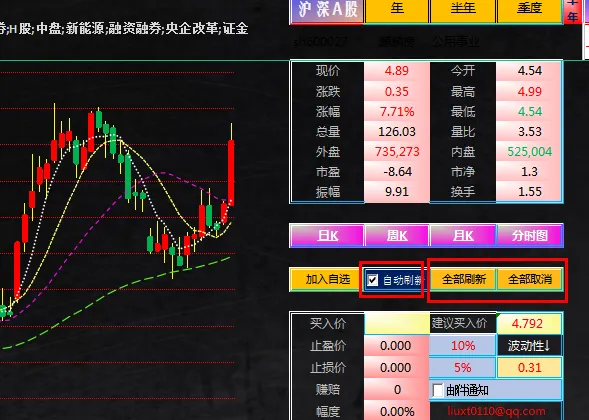
Task: Click the 幅度 value 0.00%
Action: [x=396, y=411]
